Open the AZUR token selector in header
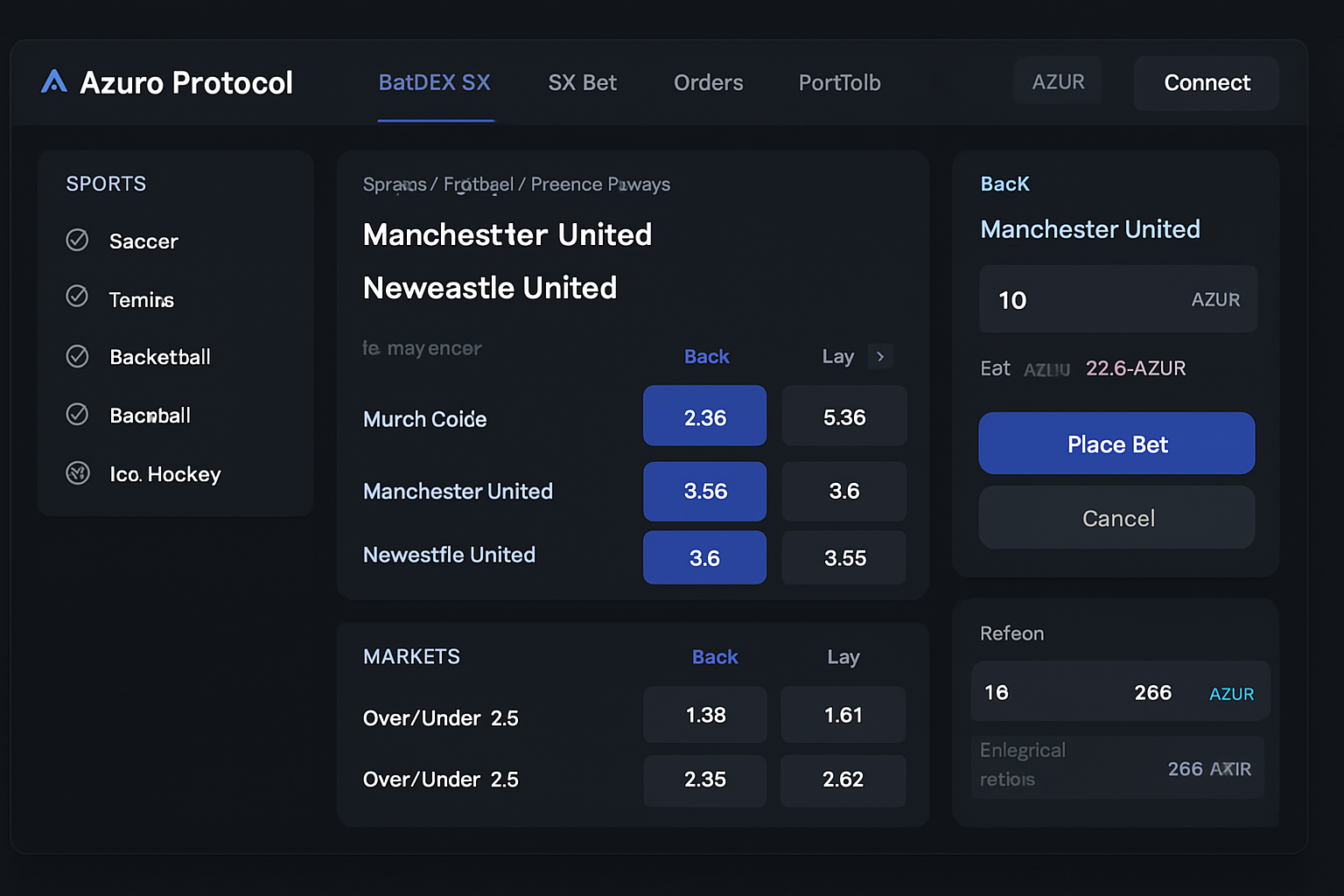Viewport: 1344px width, 896px height. pyautogui.click(x=1058, y=82)
